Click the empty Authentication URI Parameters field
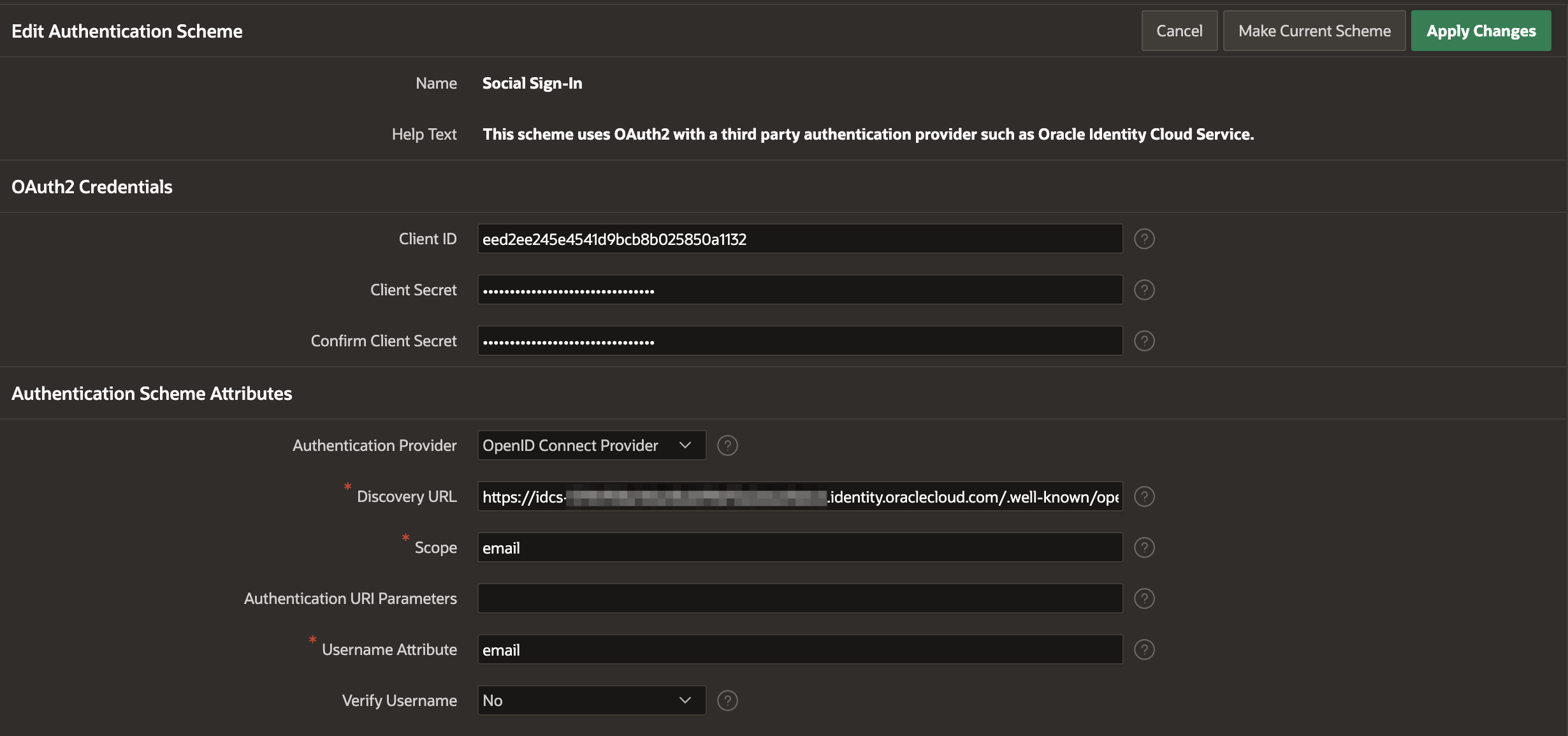Viewport: 1568px width, 736px height. point(799,598)
